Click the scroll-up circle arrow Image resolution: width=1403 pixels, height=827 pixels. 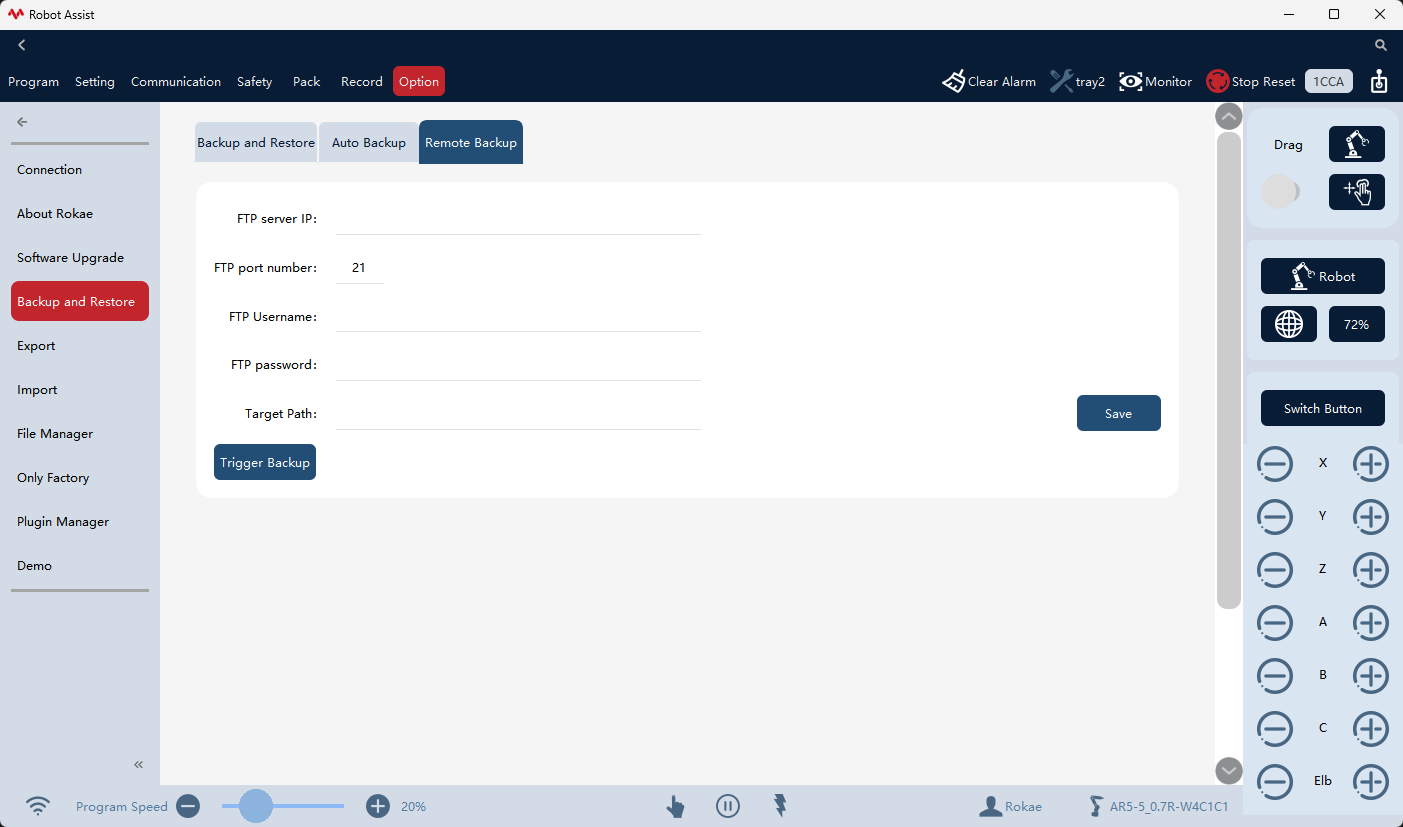(1228, 116)
